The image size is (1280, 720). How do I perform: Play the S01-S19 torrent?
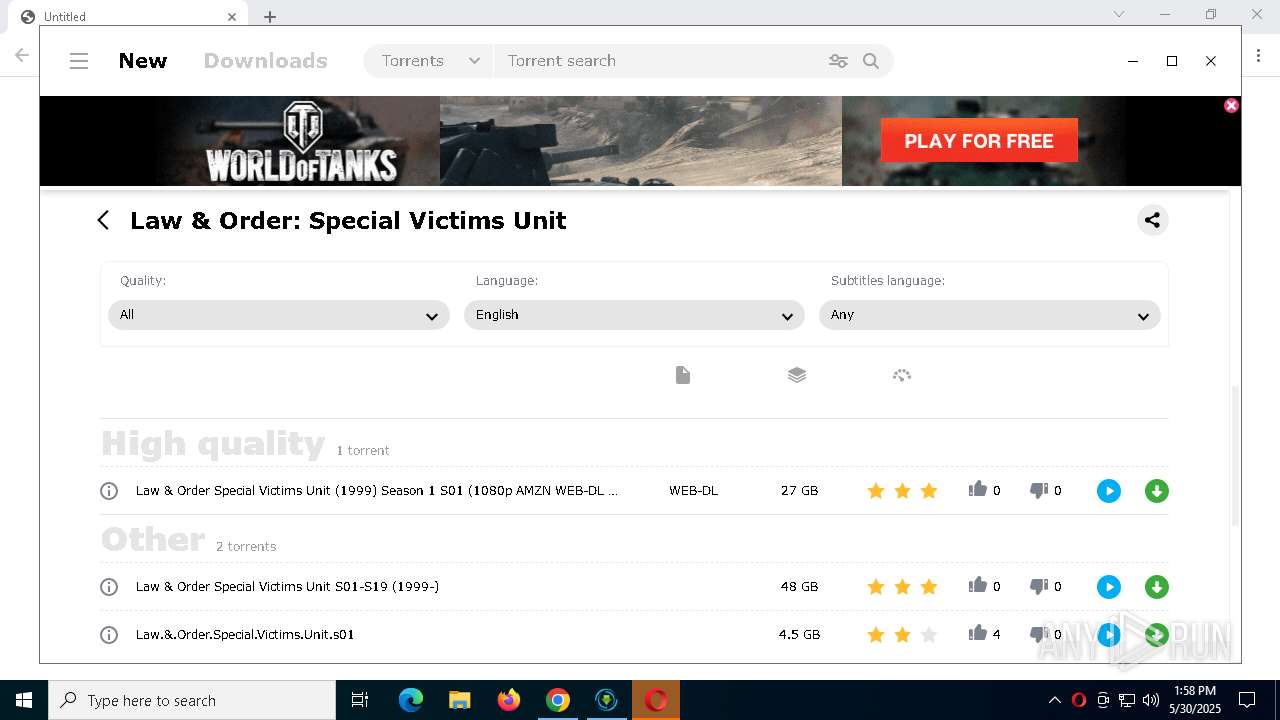point(1109,587)
